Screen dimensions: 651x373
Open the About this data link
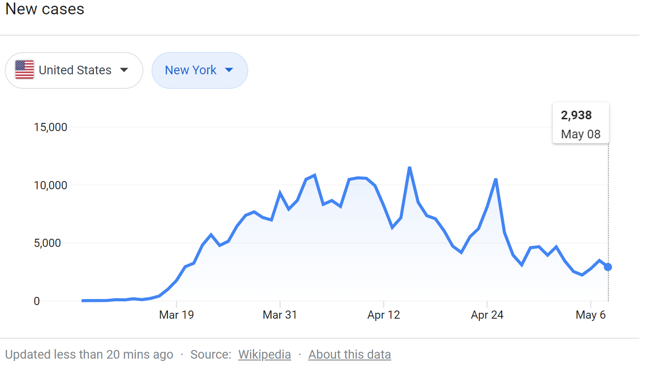click(350, 354)
